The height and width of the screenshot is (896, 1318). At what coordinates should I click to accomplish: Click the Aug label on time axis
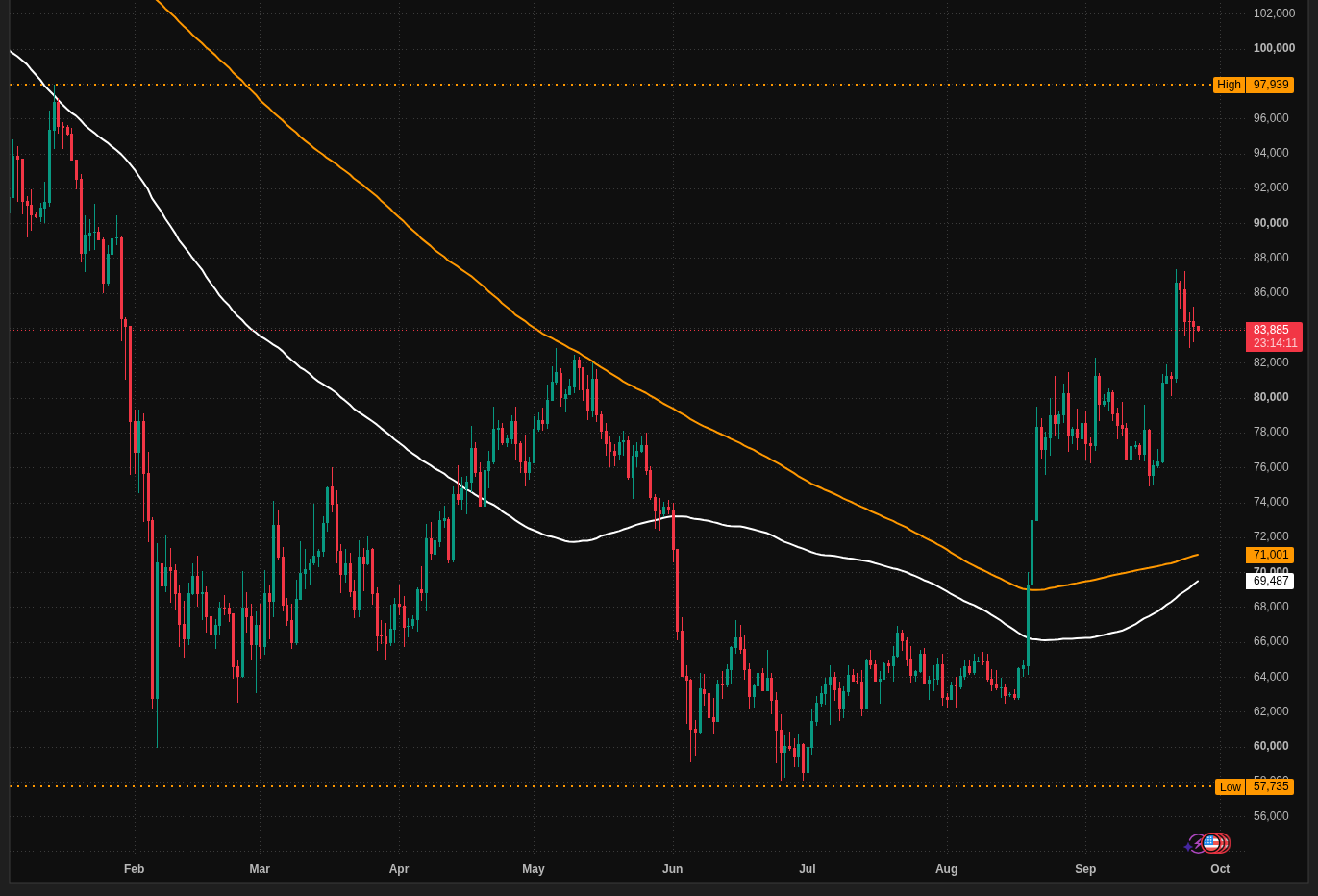(947, 869)
